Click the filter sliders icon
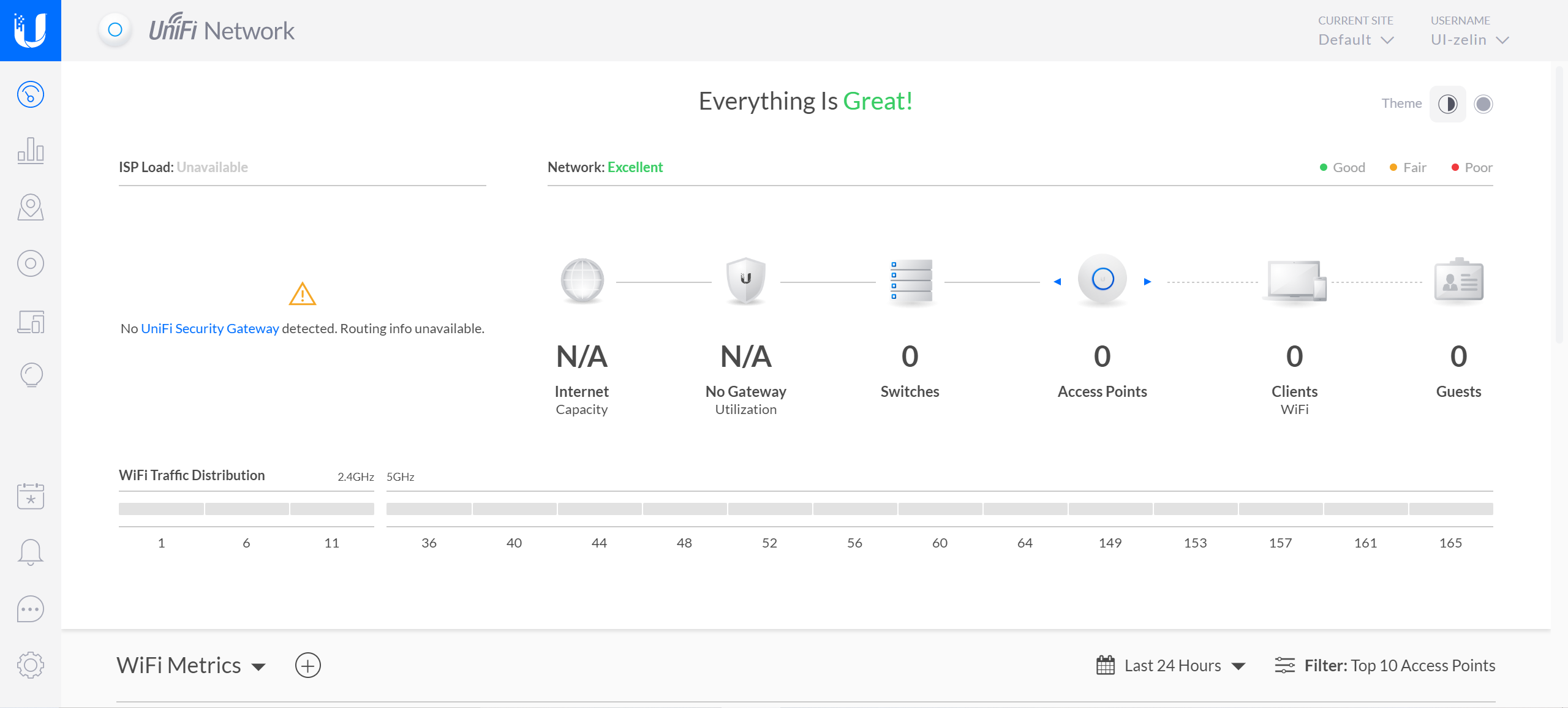This screenshot has height=708, width=1568. point(1284,665)
